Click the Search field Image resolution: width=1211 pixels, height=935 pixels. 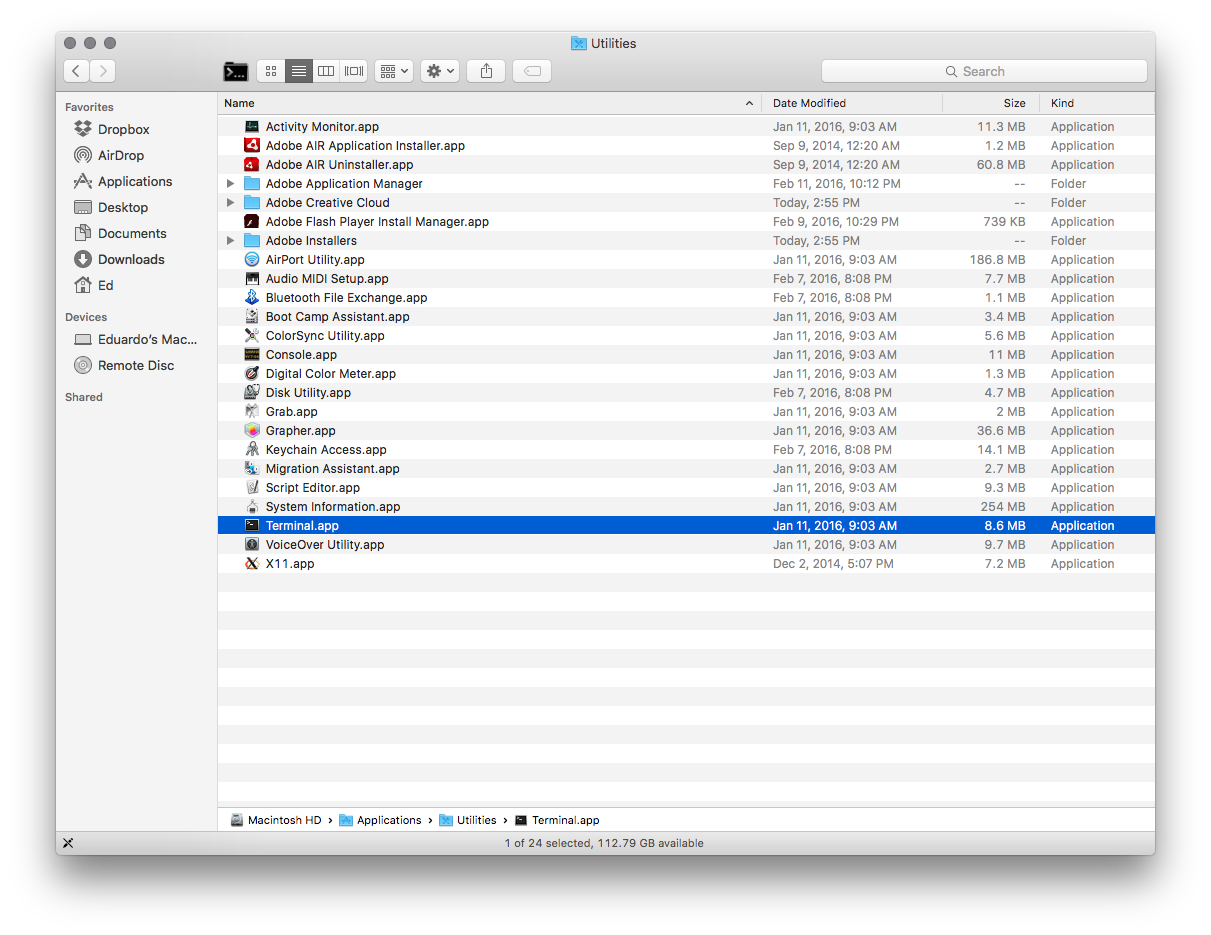click(984, 71)
